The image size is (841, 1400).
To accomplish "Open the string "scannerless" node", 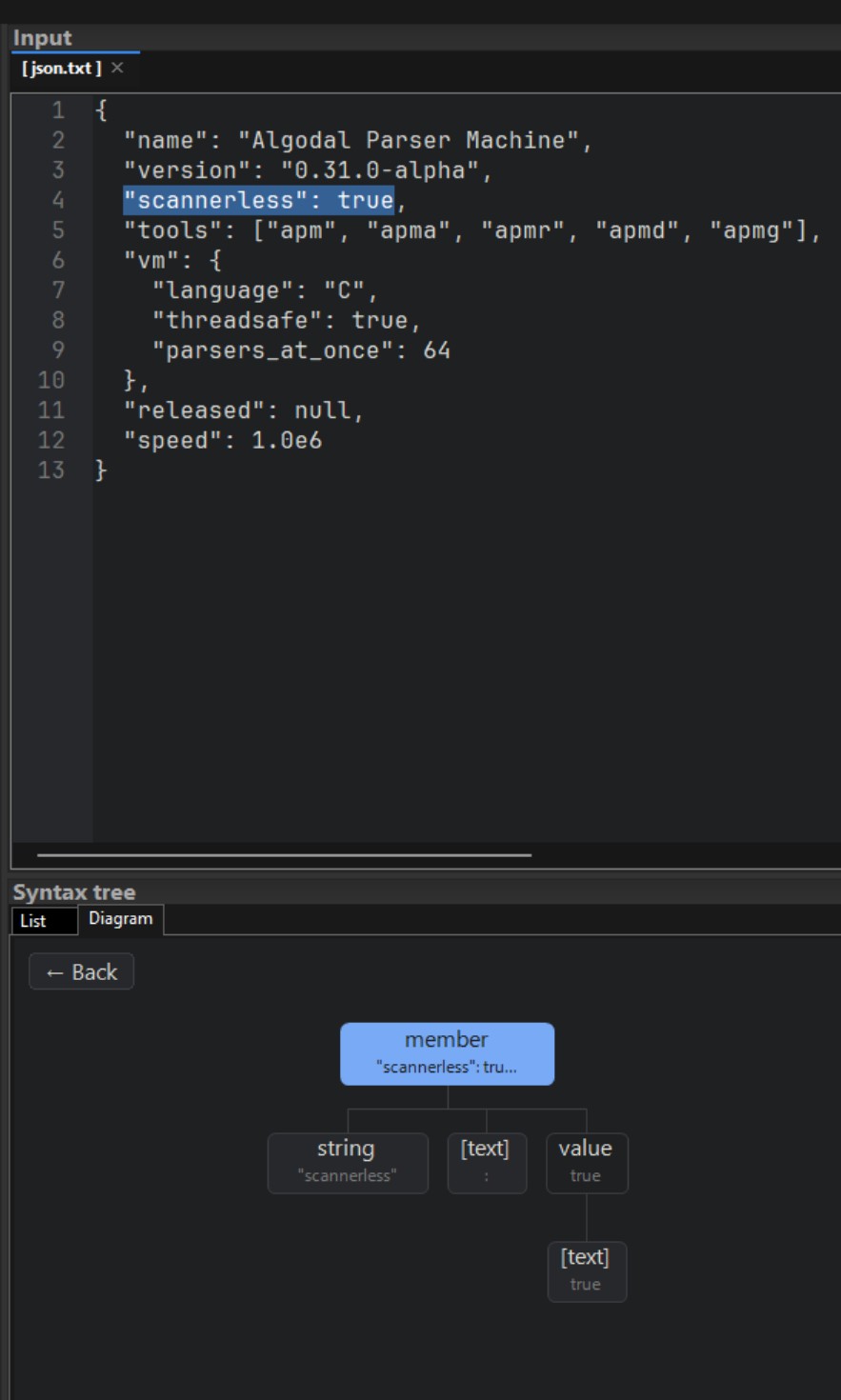I will point(347,1162).
